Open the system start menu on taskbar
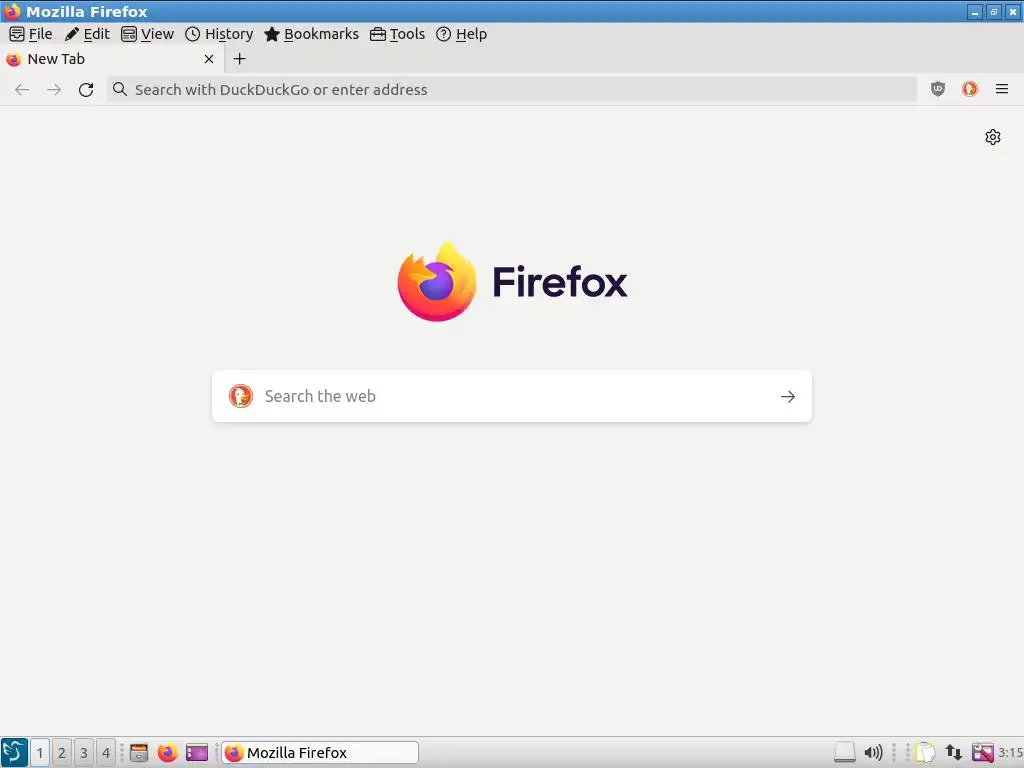 14,752
